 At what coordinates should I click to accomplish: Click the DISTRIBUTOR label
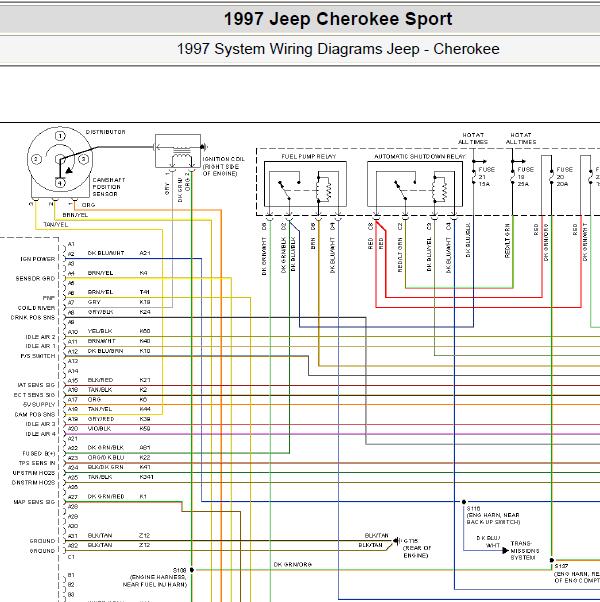[106, 132]
